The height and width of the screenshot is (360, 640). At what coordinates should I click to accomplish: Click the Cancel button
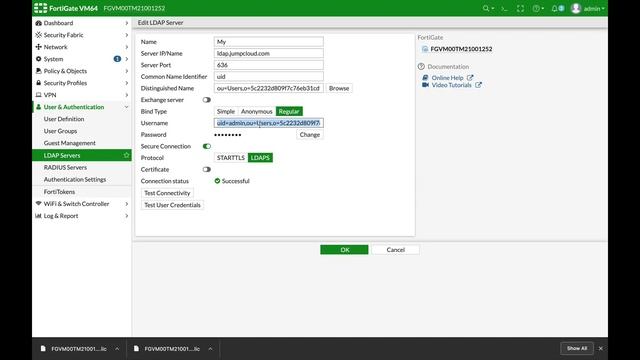point(396,250)
